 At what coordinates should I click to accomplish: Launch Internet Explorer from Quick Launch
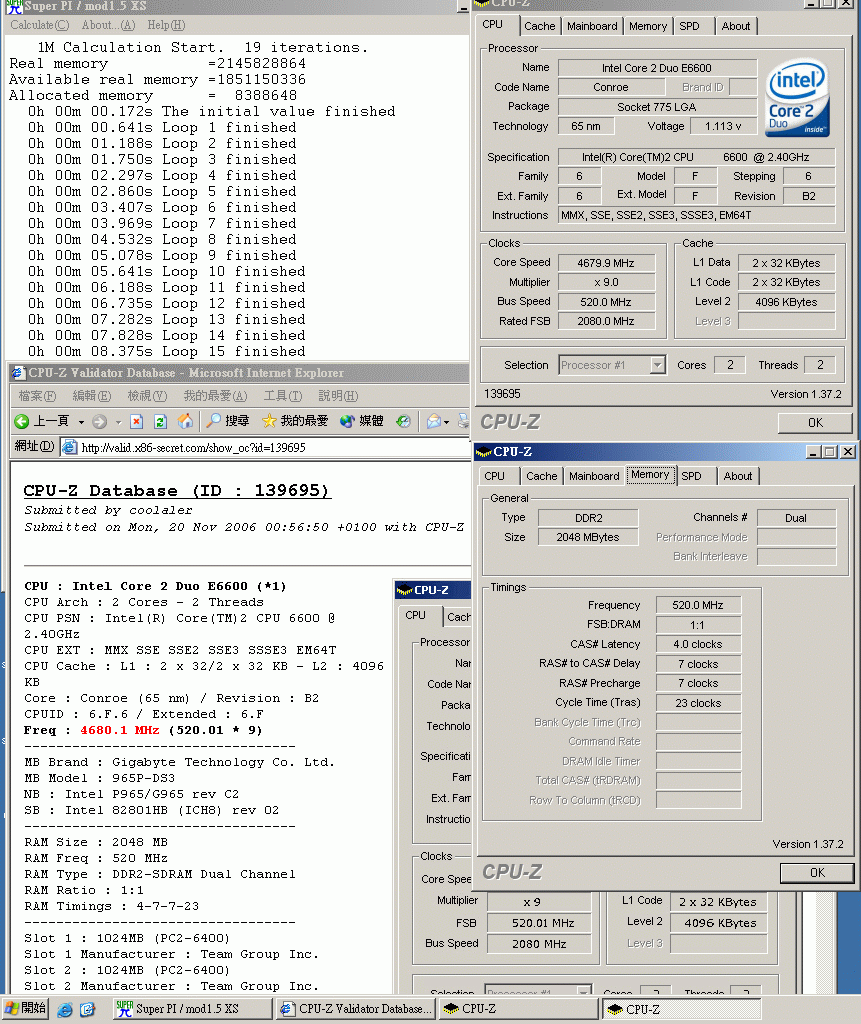click(x=65, y=1010)
